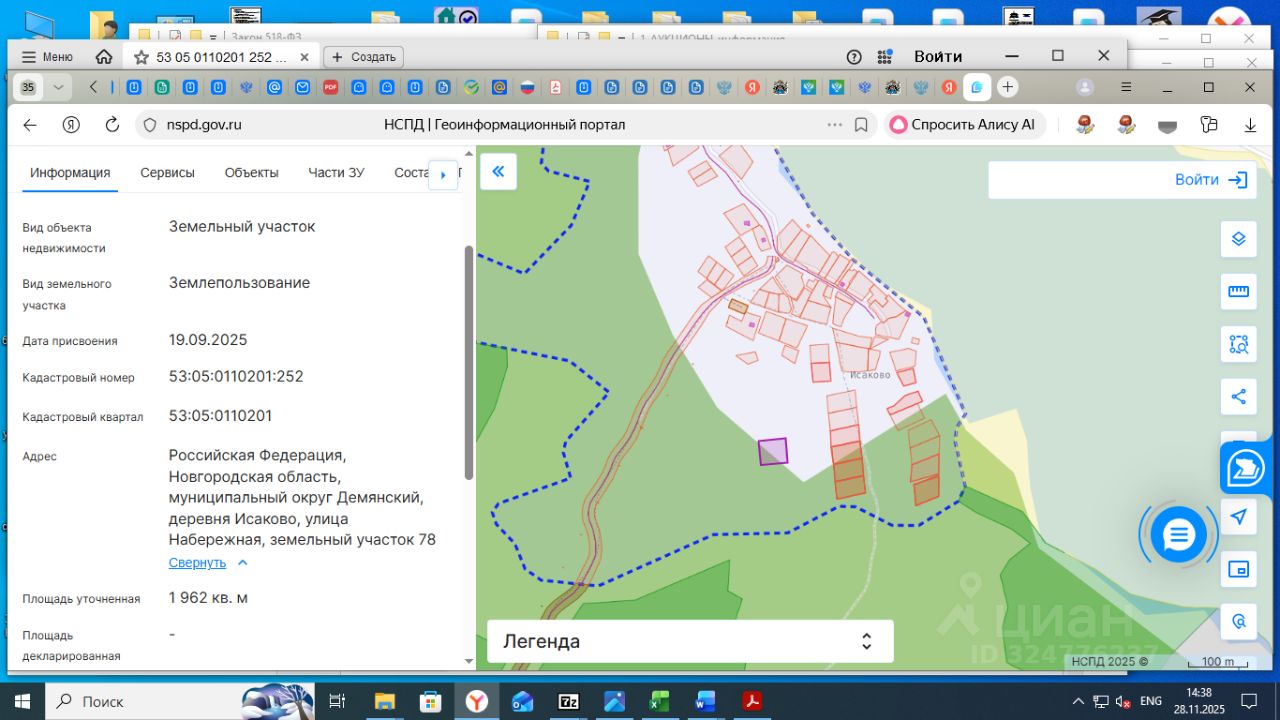Screen dimensions: 1280x720
Task: Open the chat assistant bubble
Action: [x=1179, y=536]
